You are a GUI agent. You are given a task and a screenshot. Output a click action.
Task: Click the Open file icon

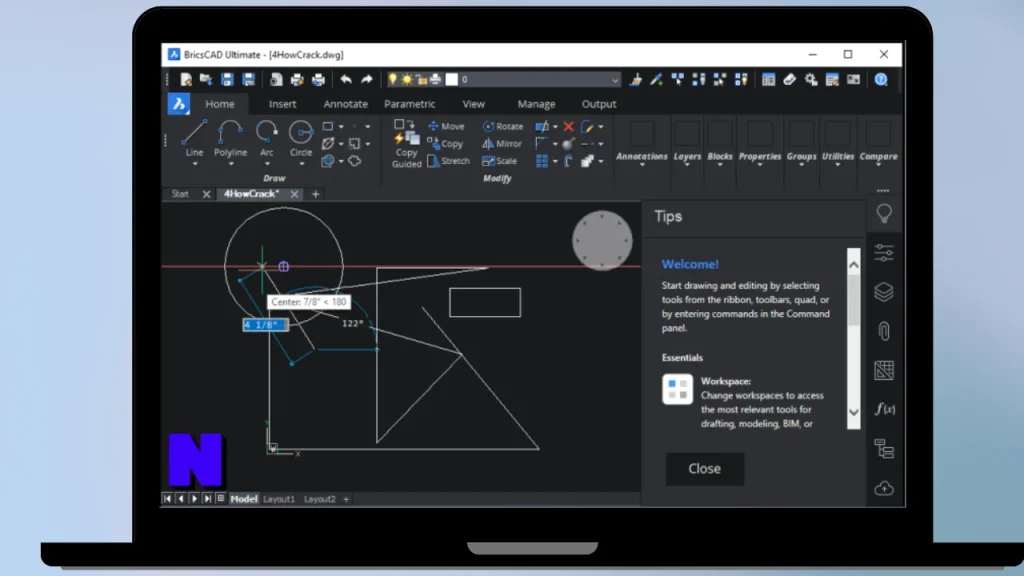[x=206, y=80]
